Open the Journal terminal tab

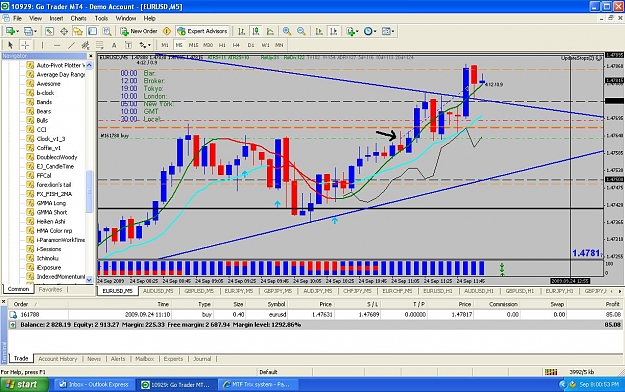pyautogui.click(x=202, y=359)
